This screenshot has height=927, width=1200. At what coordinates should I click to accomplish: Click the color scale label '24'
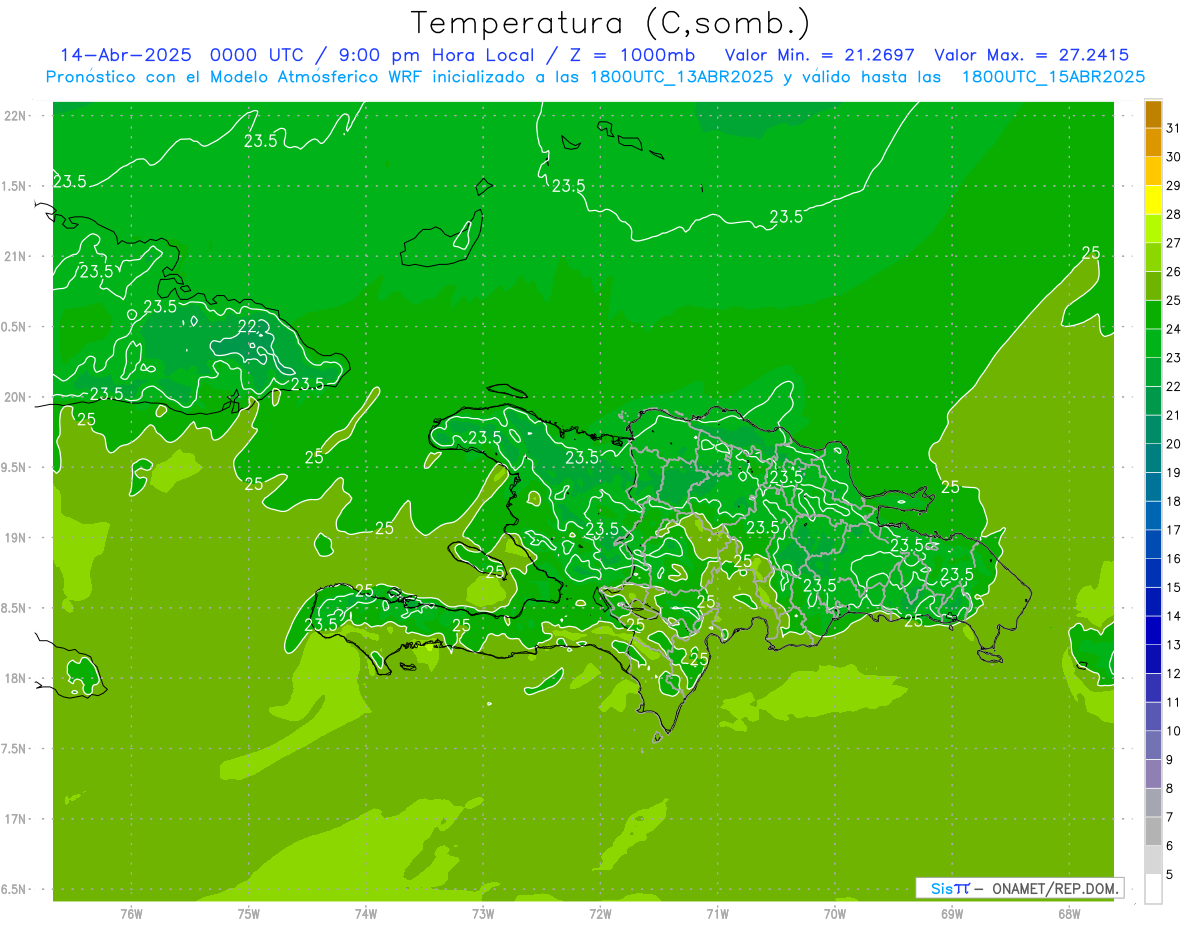coord(1174,329)
